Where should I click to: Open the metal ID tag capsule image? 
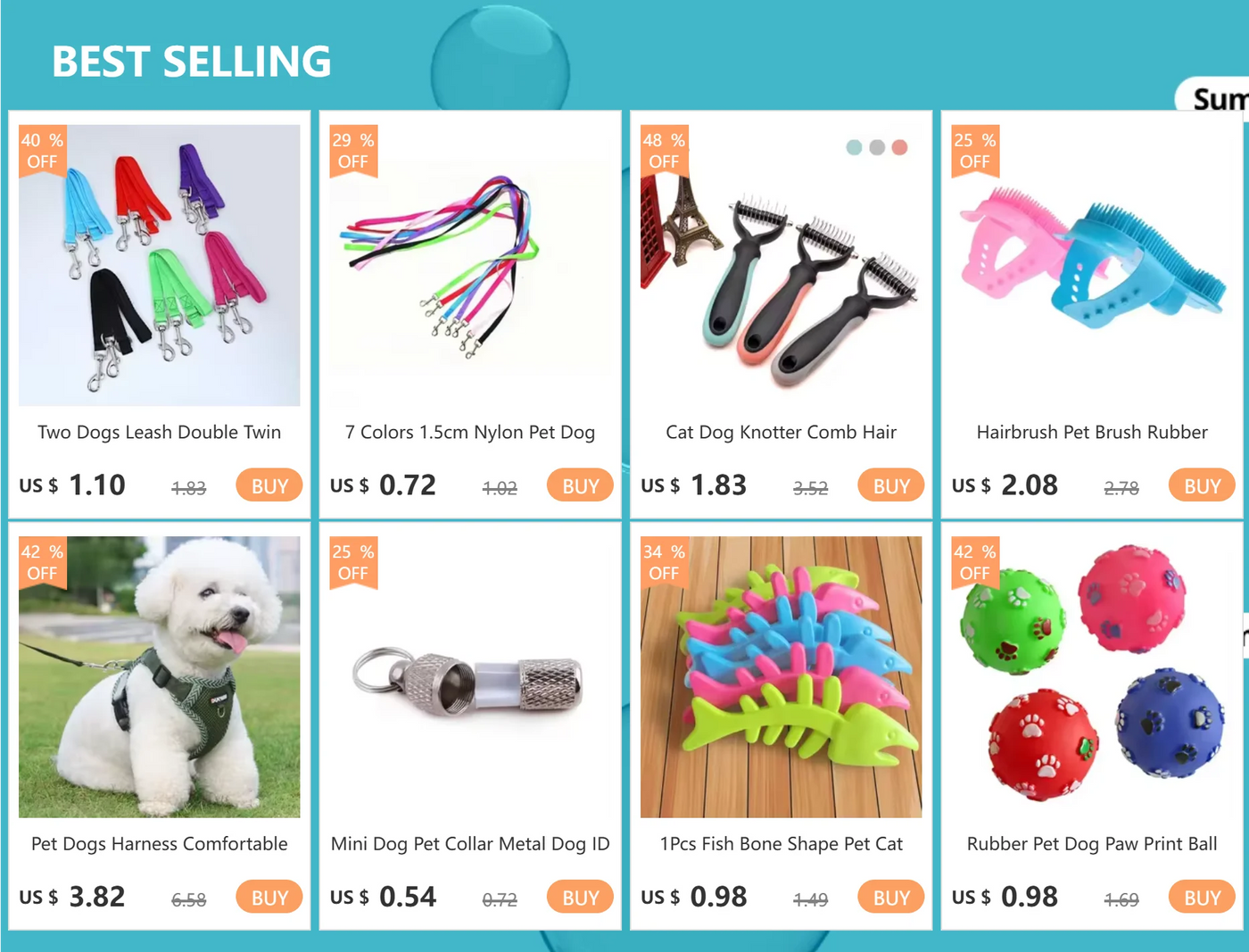pos(470,676)
